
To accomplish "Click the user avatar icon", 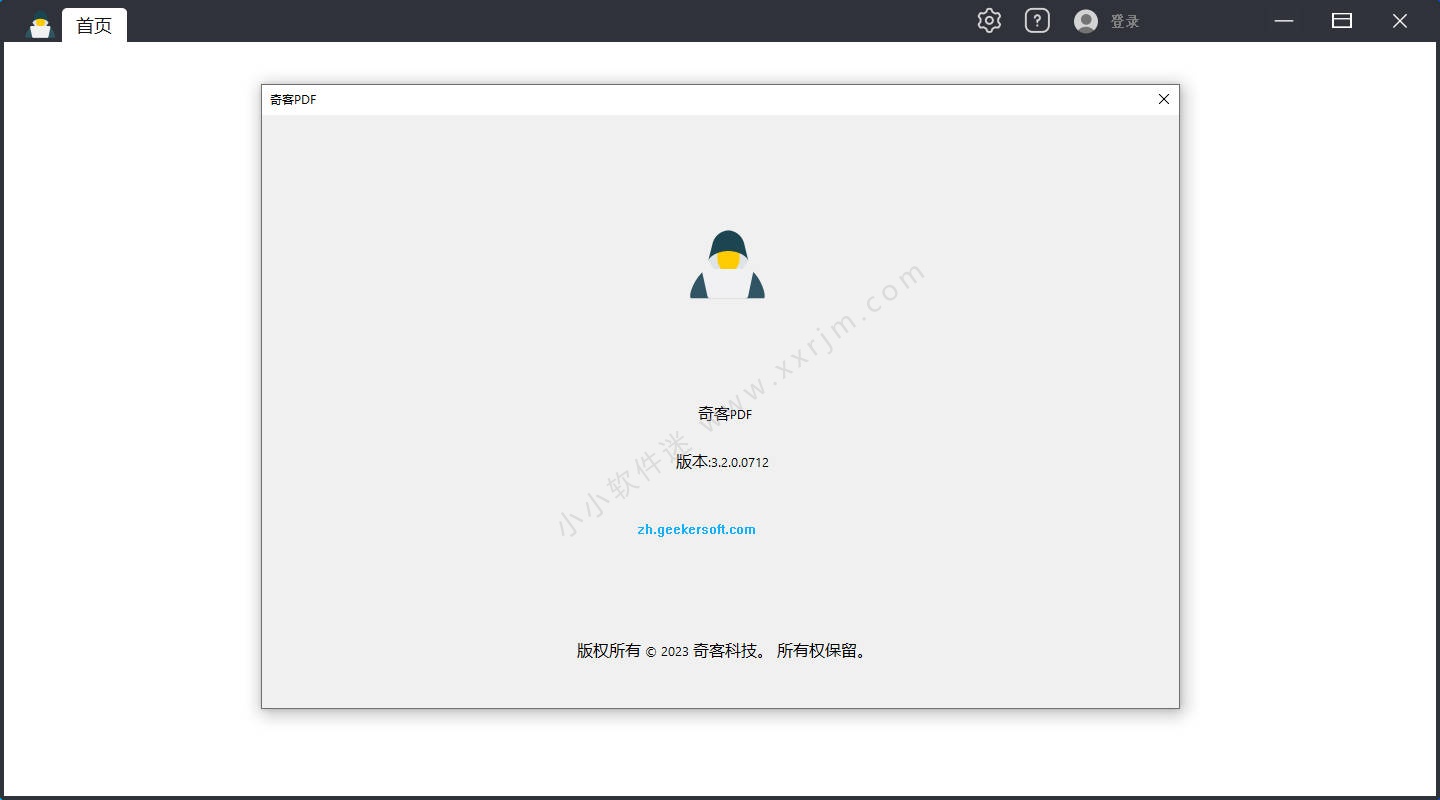I will click(x=1086, y=21).
